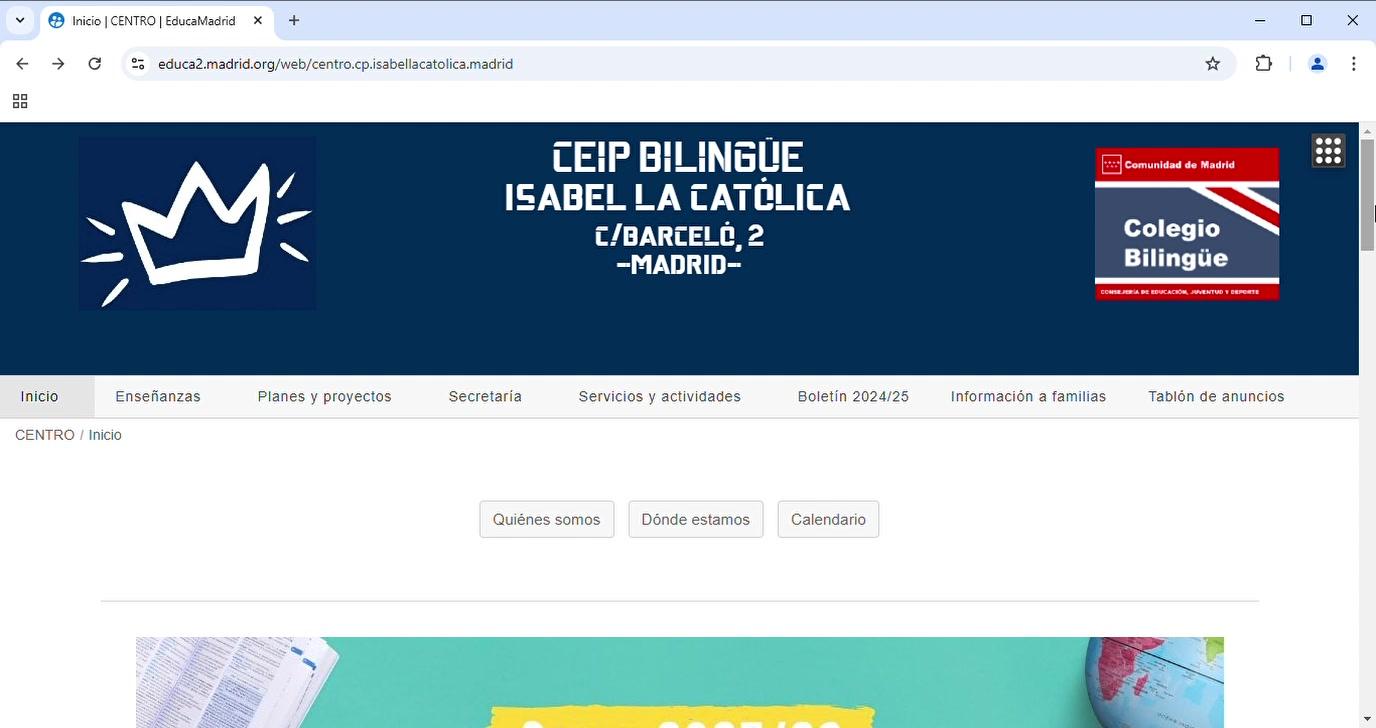The height and width of the screenshot is (728, 1376).
Task: Close the Inicio | CENTRO | EducaMadrid tab
Action: pyautogui.click(x=257, y=20)
